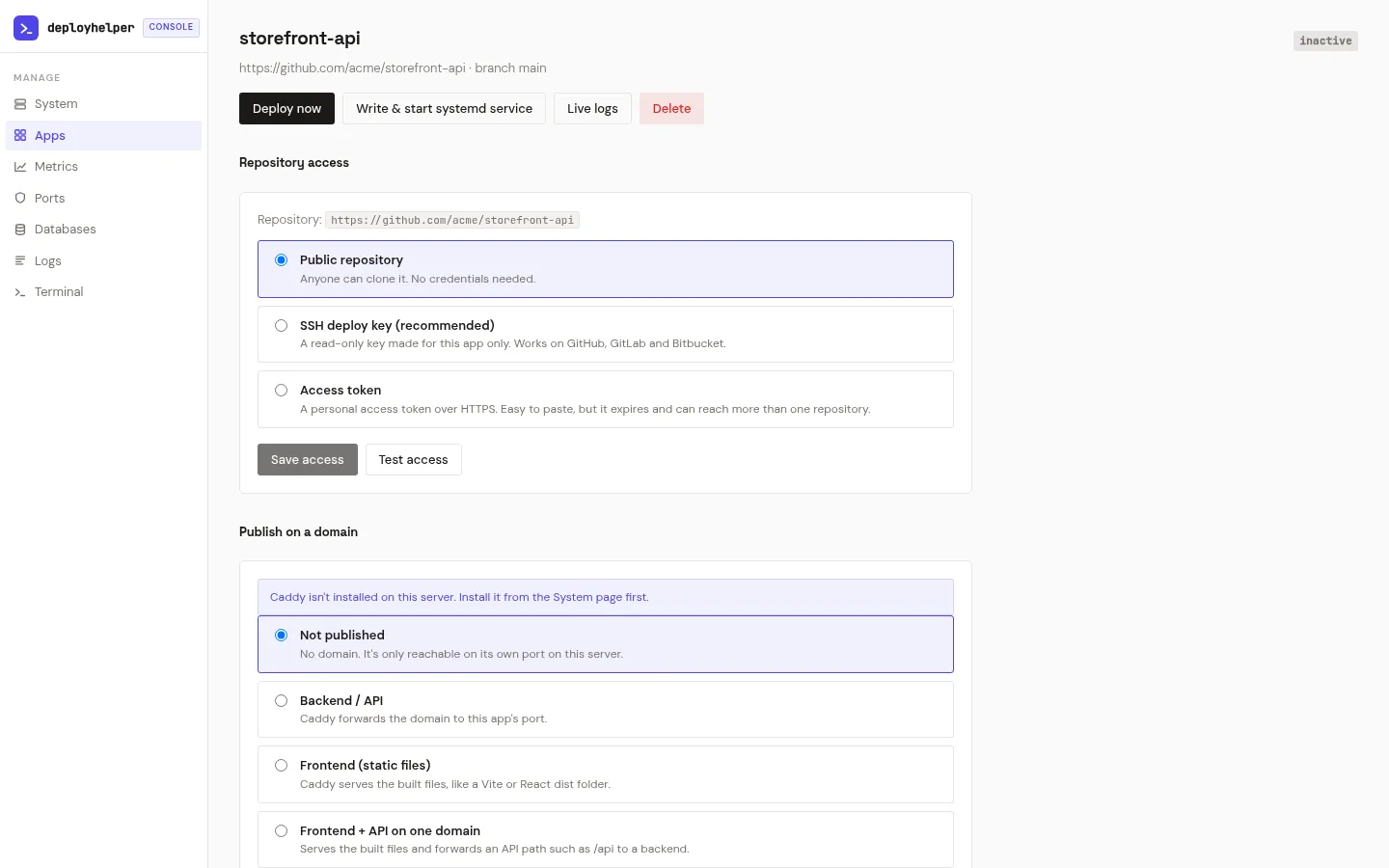
Task: Click the Deploy now button
Action: pos(286,109)
